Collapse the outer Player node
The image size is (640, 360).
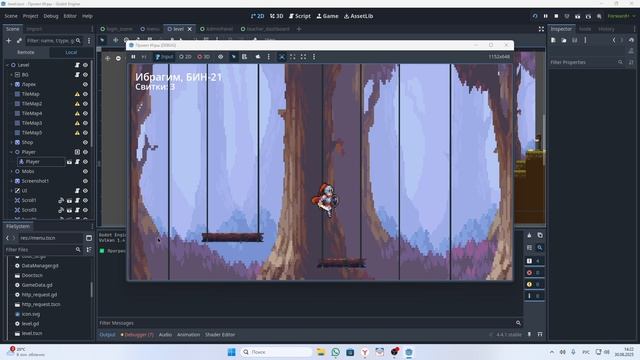pyautogui.click(x=11, y=152)
